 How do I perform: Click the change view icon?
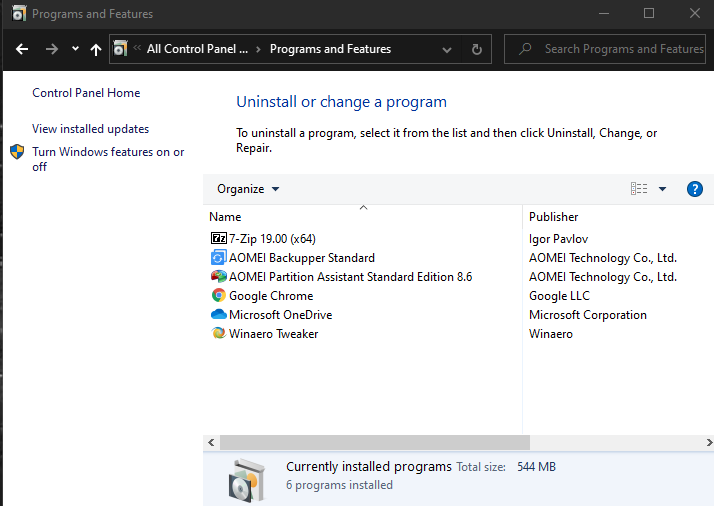coord(639,189)
